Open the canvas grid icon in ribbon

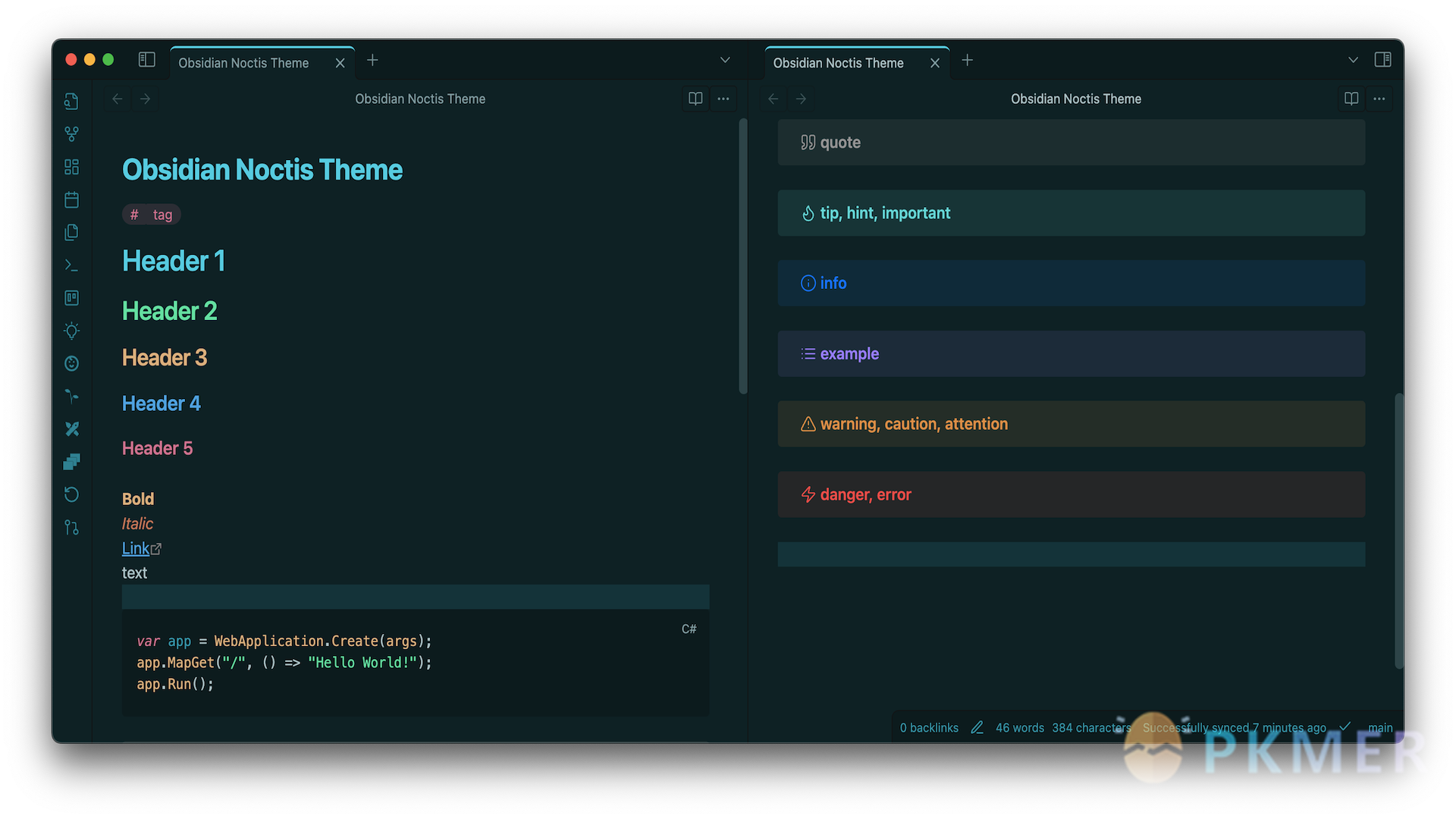(72, 167)
